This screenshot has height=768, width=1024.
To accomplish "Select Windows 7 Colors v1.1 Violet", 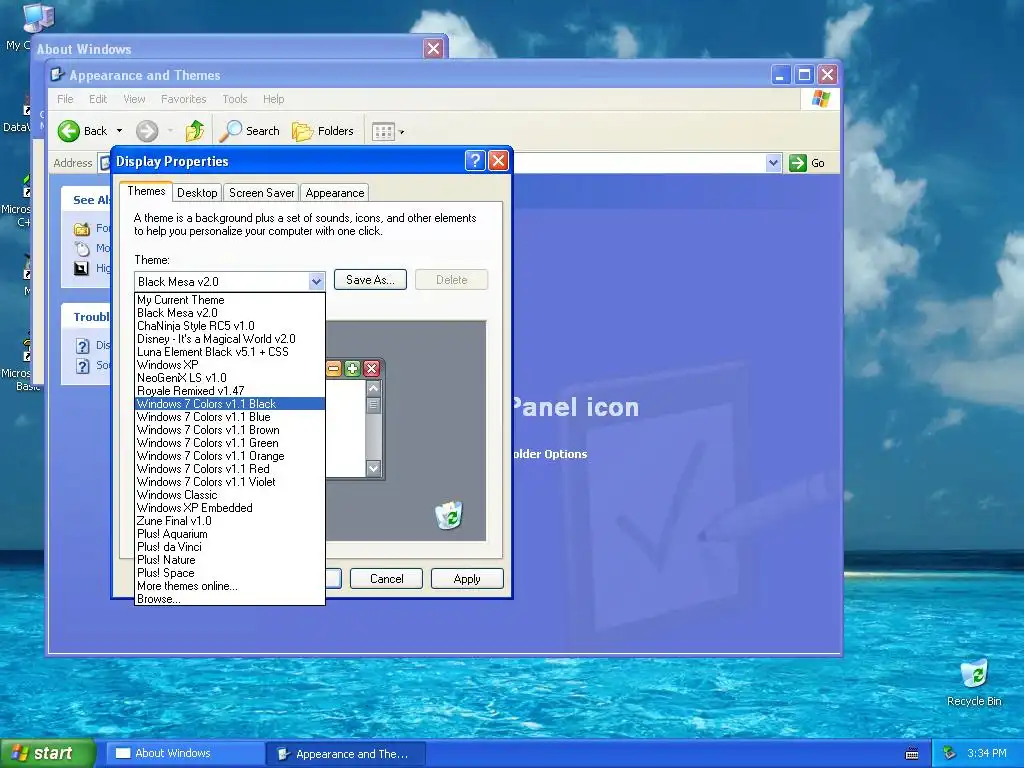I will pyautogui.click(x=229, y=482).
